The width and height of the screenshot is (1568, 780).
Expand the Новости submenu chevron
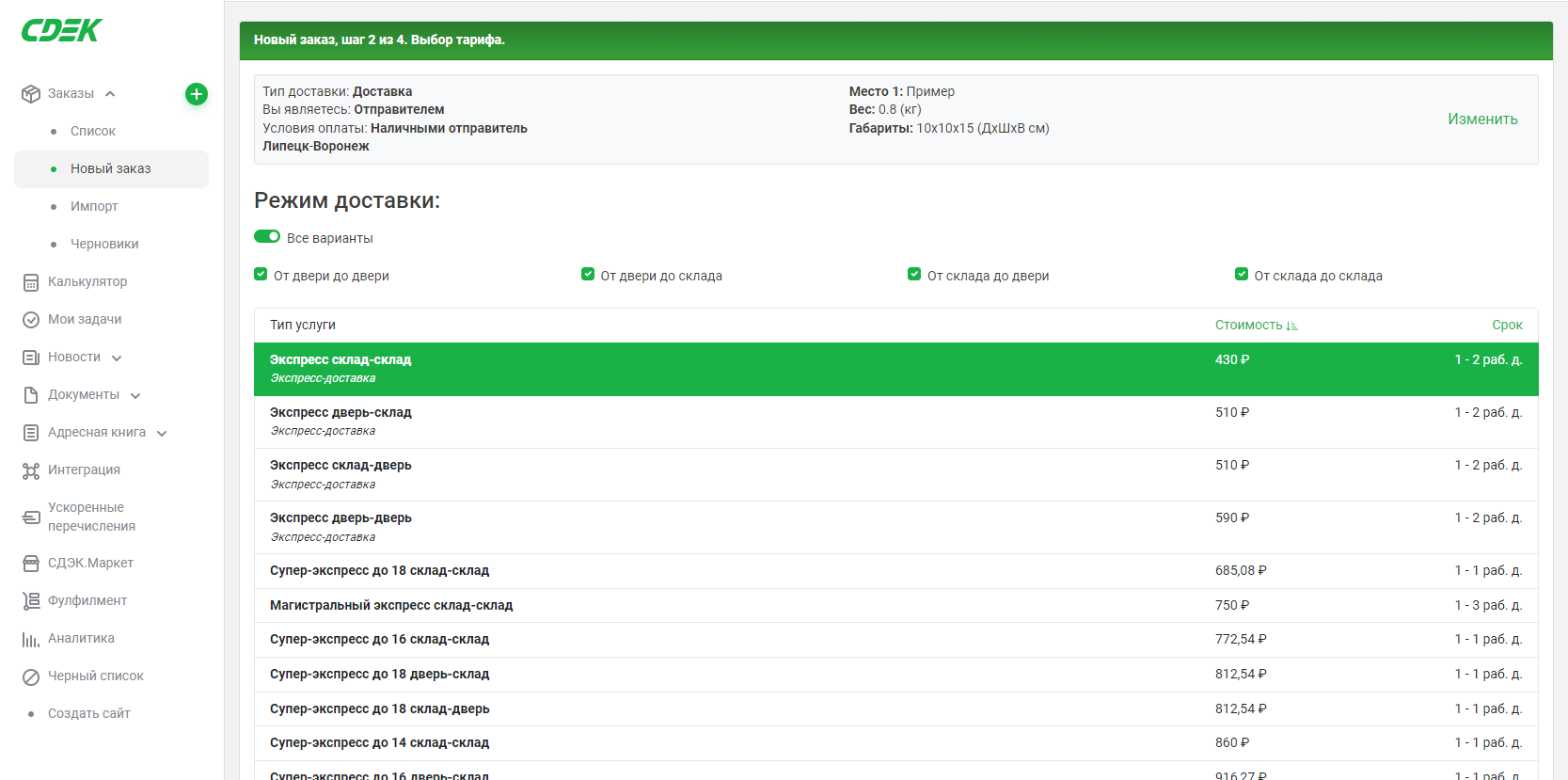pyautogui.click(x=117, y=358)
